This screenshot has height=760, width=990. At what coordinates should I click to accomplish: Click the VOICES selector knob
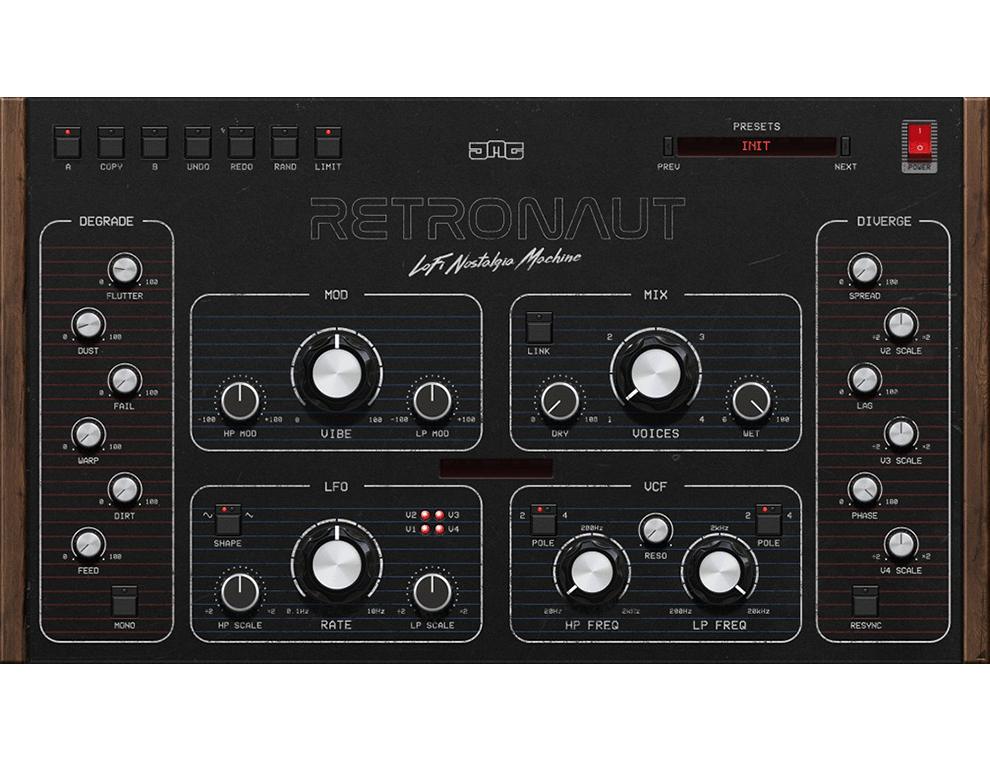(655, 373)
